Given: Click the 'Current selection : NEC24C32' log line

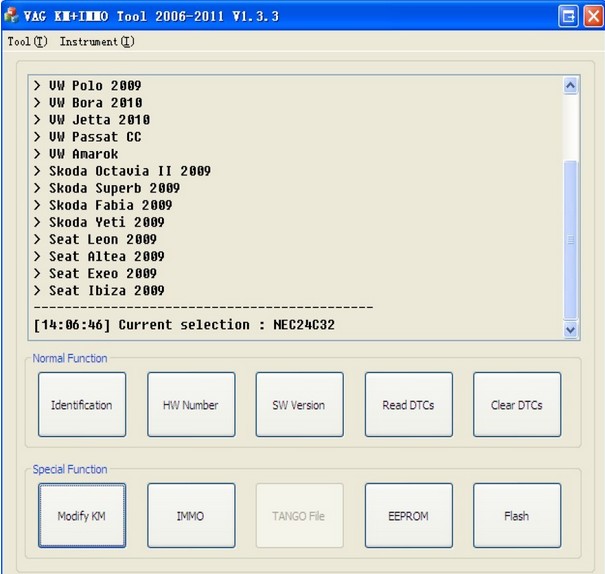Looking at the screenshot, I should click(184, 325).
